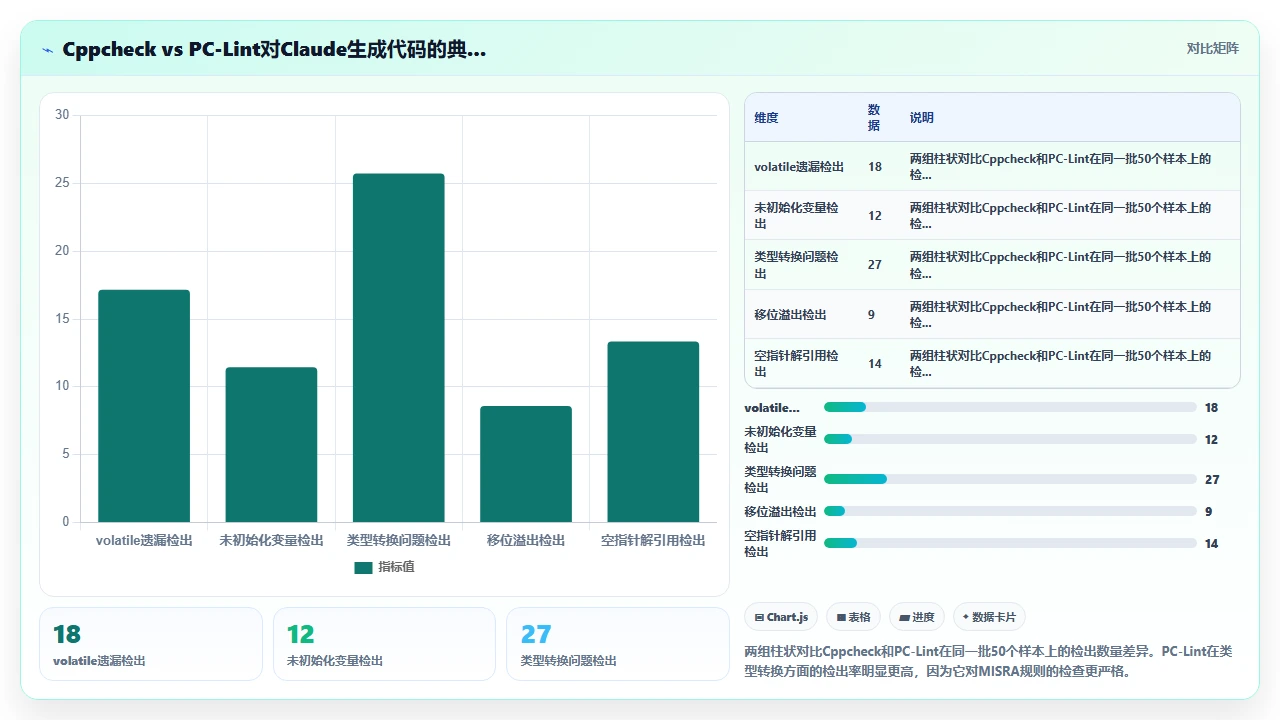Select the volatile遗漏检出 table row cell

click(799, 167)
